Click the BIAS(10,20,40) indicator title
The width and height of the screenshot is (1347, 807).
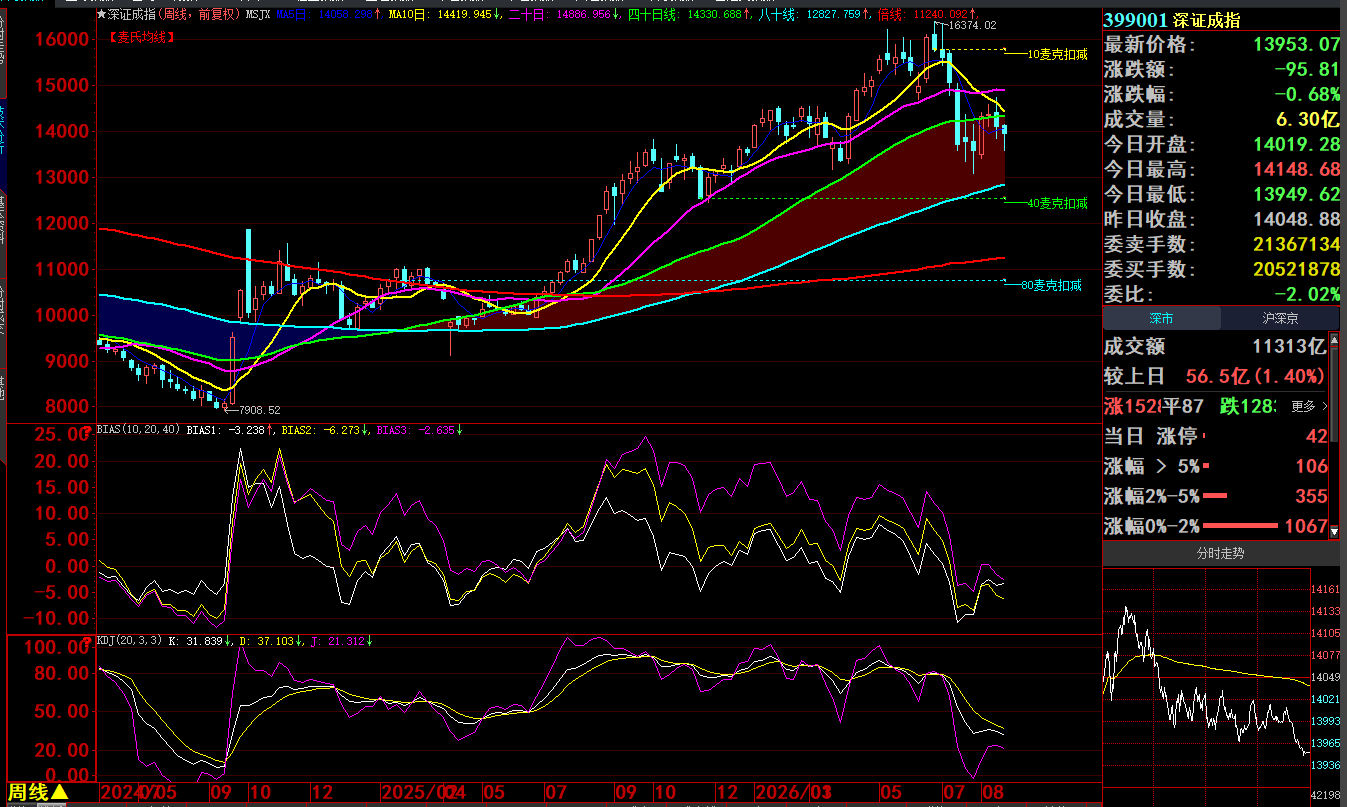point(139,430)
